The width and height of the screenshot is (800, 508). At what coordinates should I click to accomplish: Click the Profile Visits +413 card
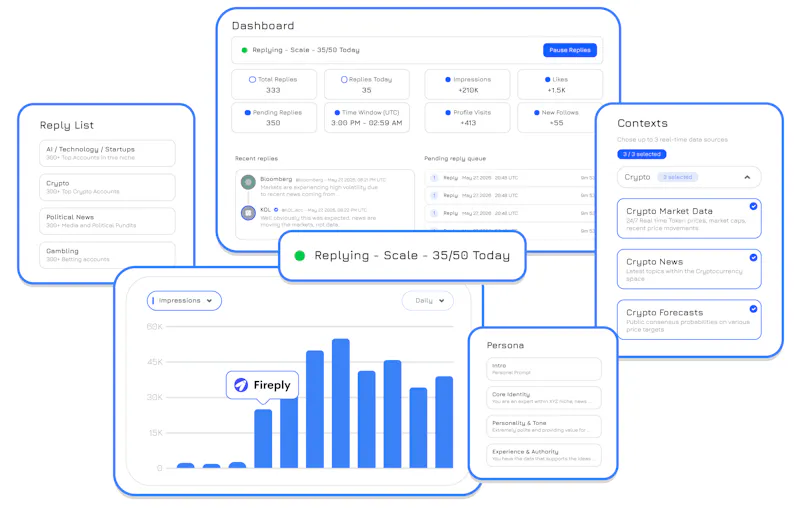pos(467,117)
